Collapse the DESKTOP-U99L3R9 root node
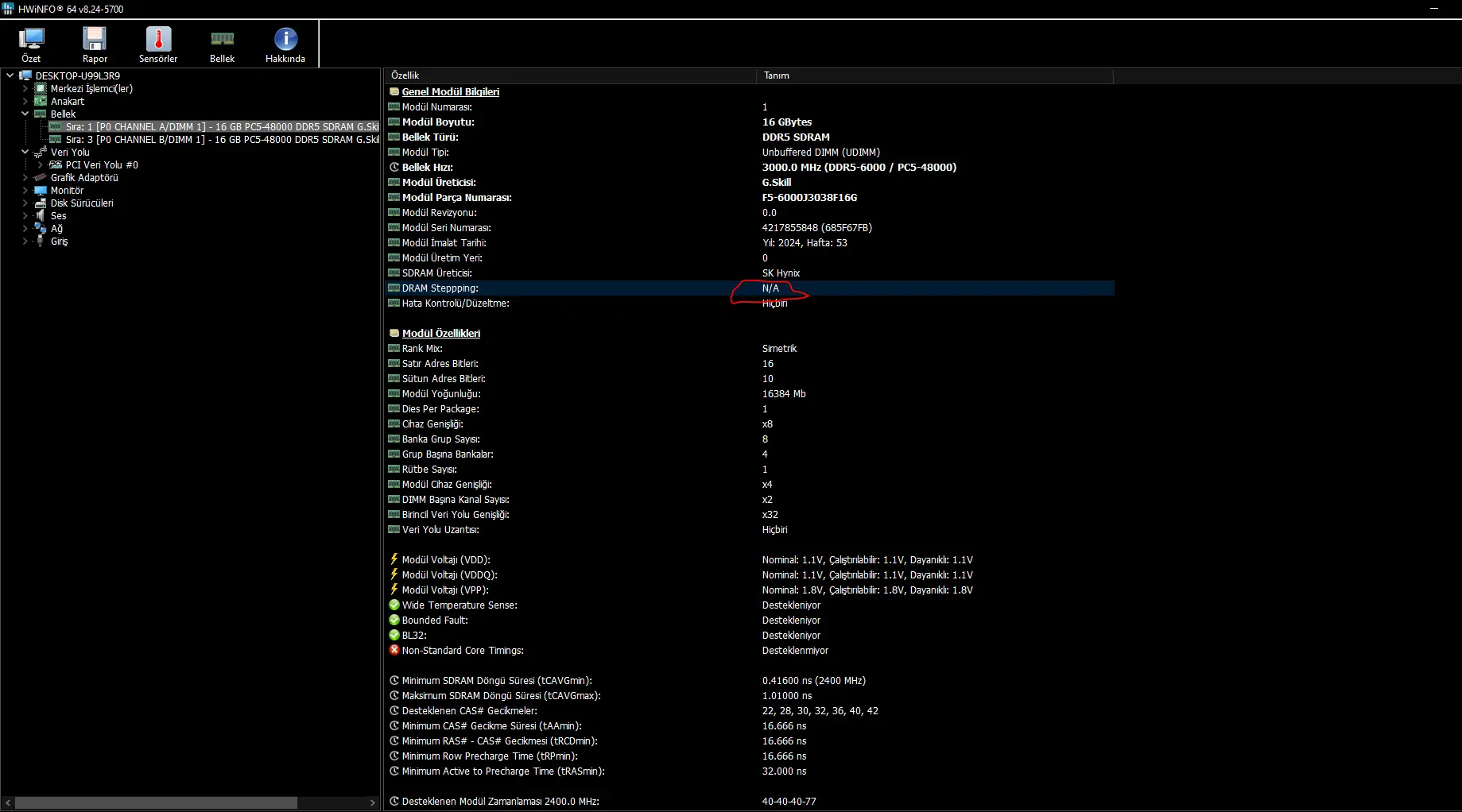Image resolution: width=1462 pixels, height=812 pixels. 10,75
